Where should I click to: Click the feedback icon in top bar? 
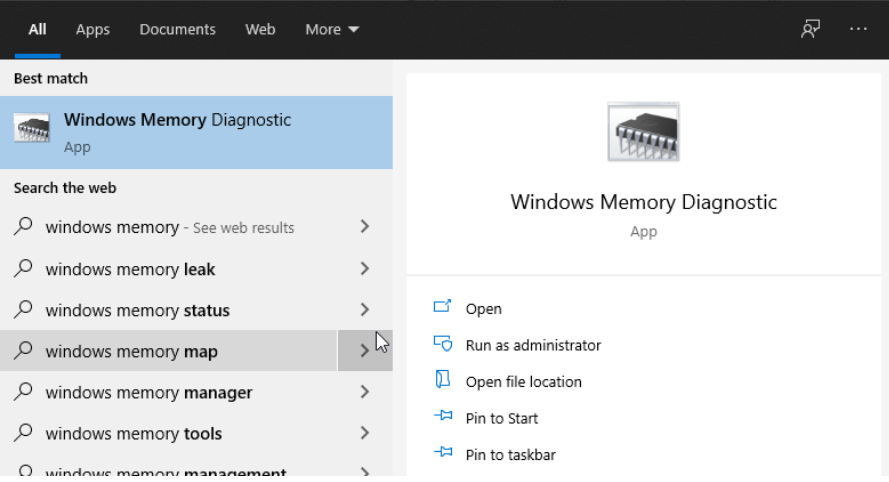tap(810, 29)
